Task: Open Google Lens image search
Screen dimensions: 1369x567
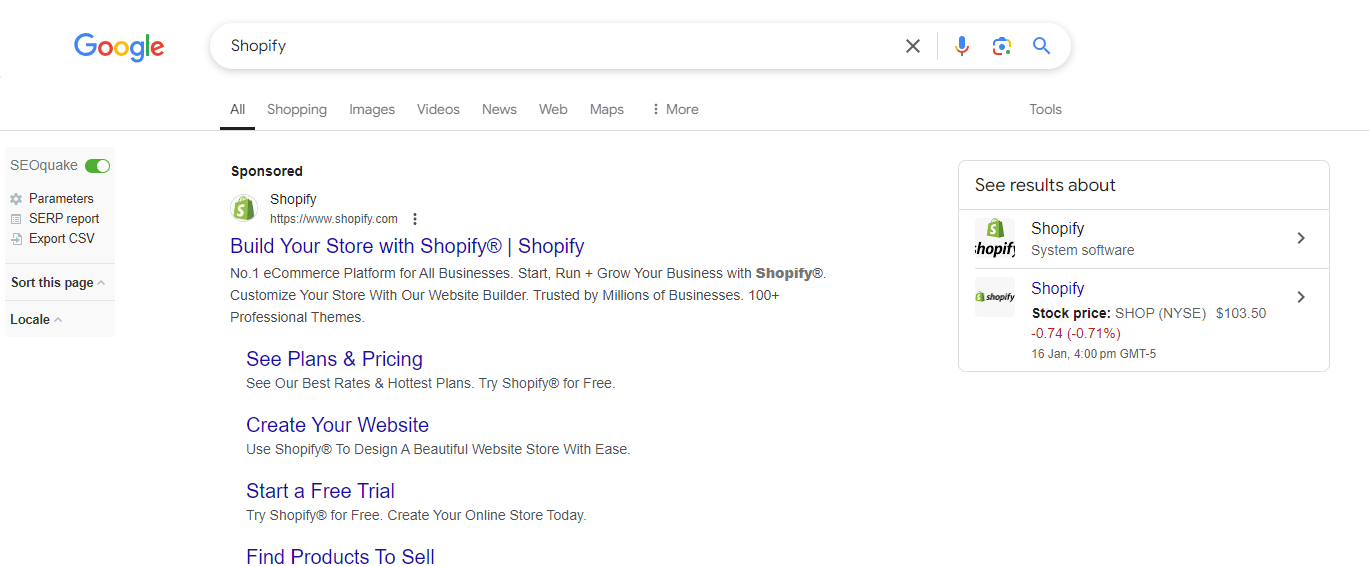Action: pos(1002,46)
